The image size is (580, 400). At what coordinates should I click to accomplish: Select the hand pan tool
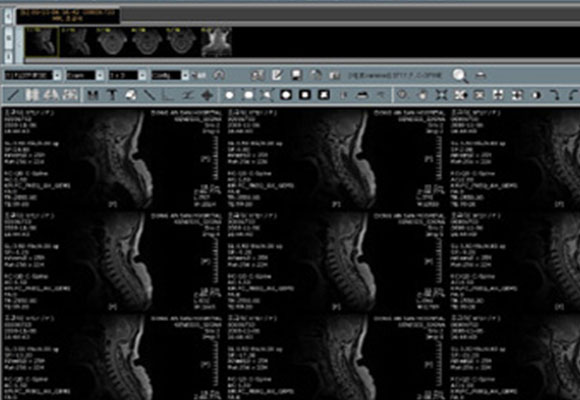point(422,95)
